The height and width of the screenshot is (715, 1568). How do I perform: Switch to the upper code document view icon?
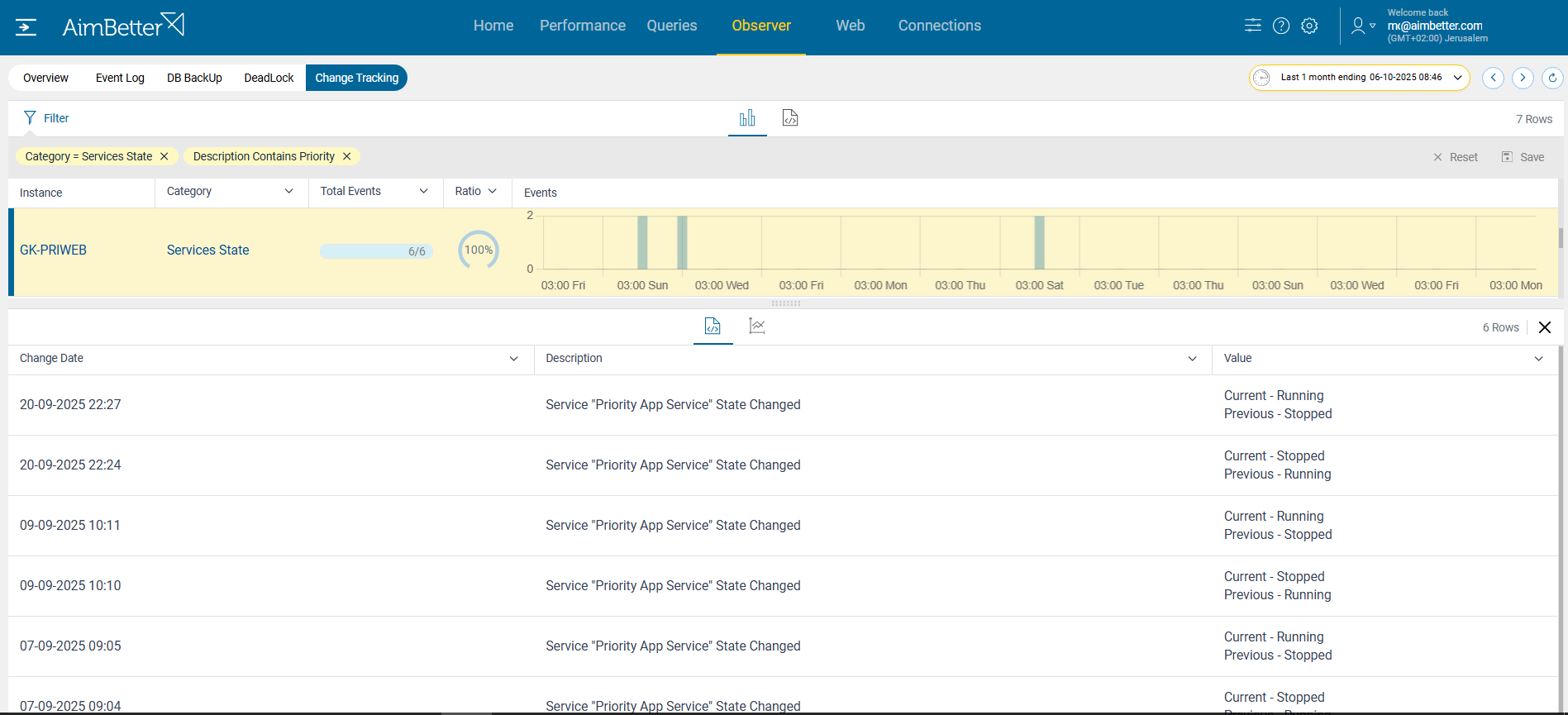790,118
